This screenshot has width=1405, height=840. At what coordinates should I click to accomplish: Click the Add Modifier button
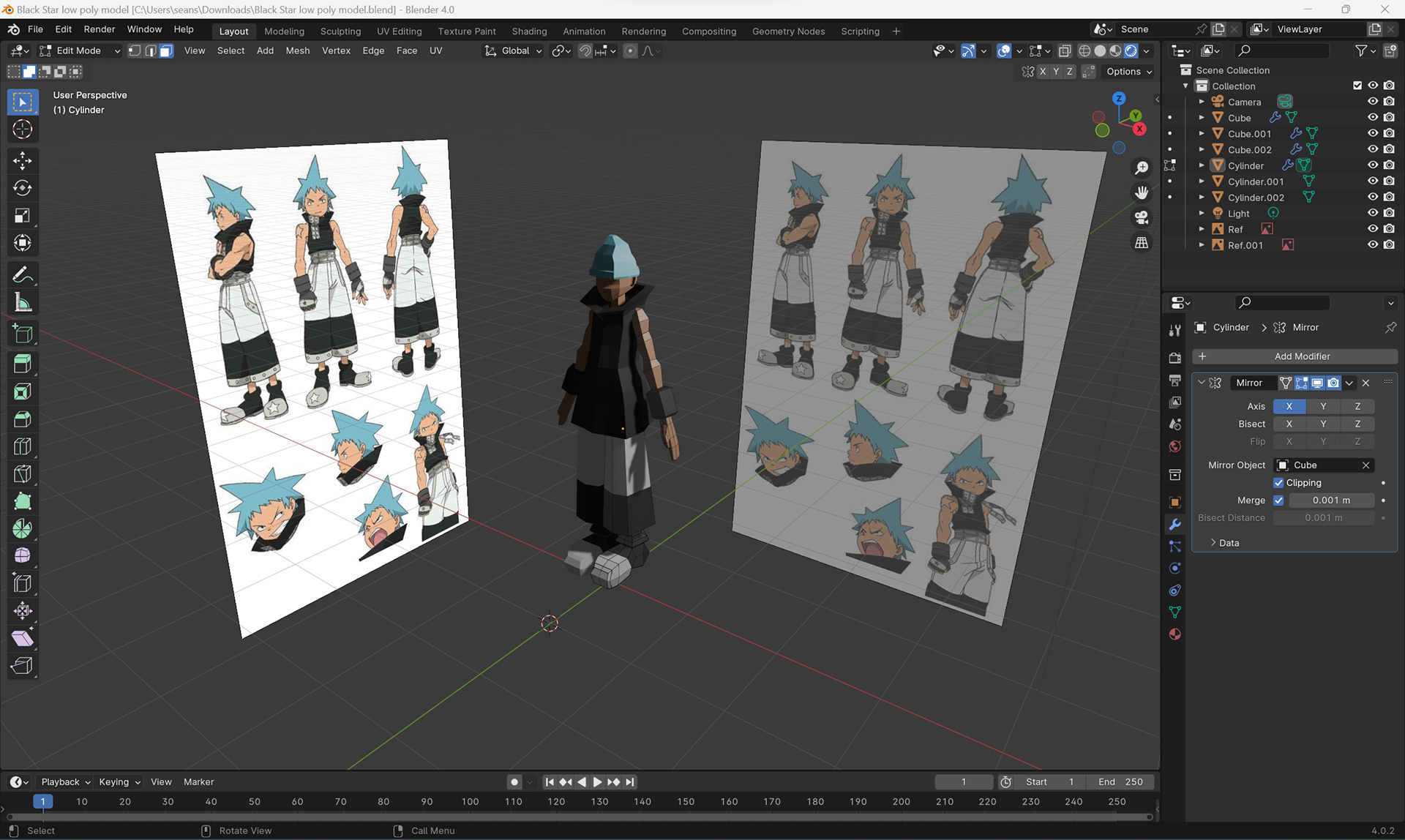click(1294, 356)
